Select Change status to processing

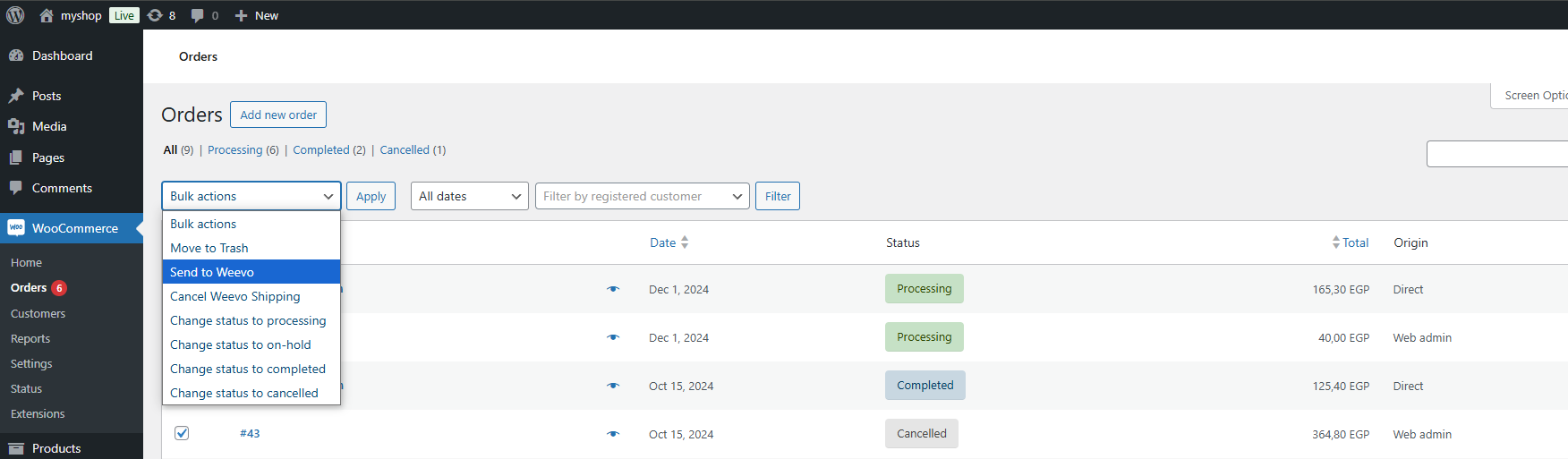click(x=251, y=320)
